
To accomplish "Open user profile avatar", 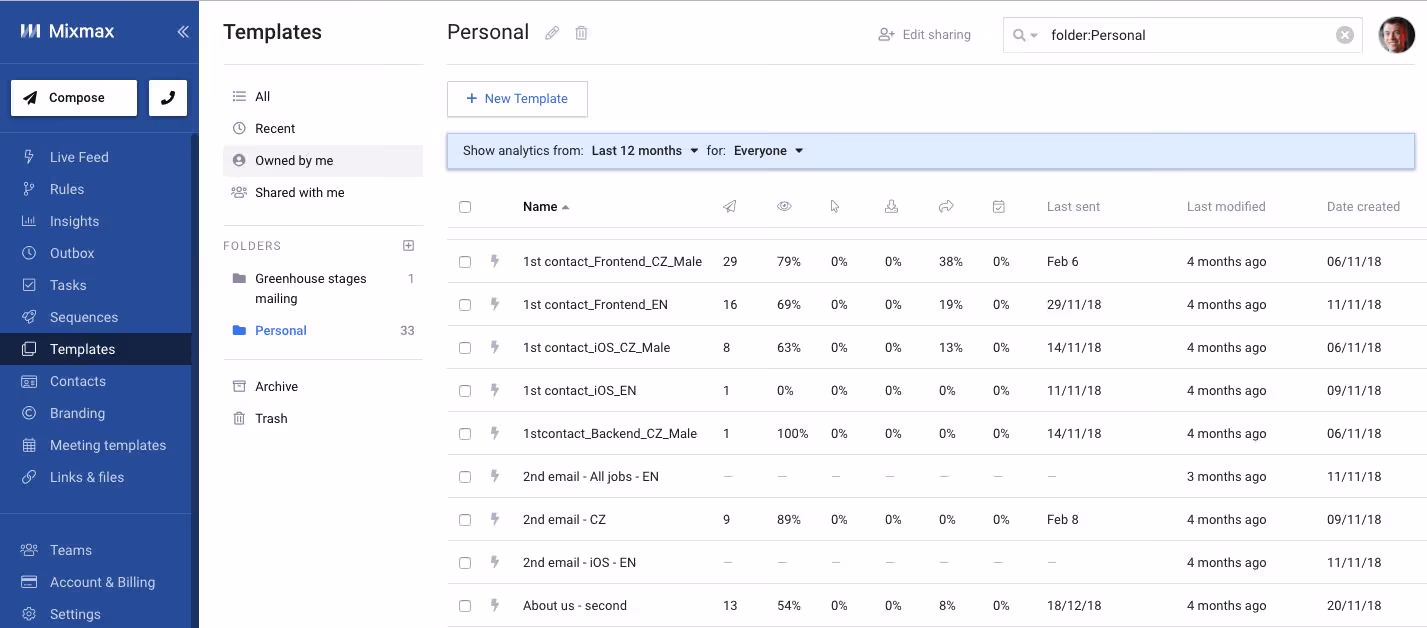I will pyautogui.click(x=1396, y=35).
